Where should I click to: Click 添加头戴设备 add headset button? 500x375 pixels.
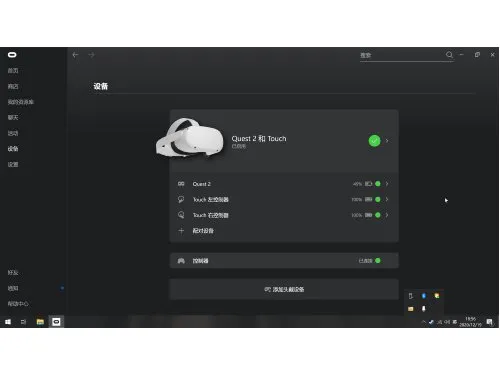tap(284, 289)
